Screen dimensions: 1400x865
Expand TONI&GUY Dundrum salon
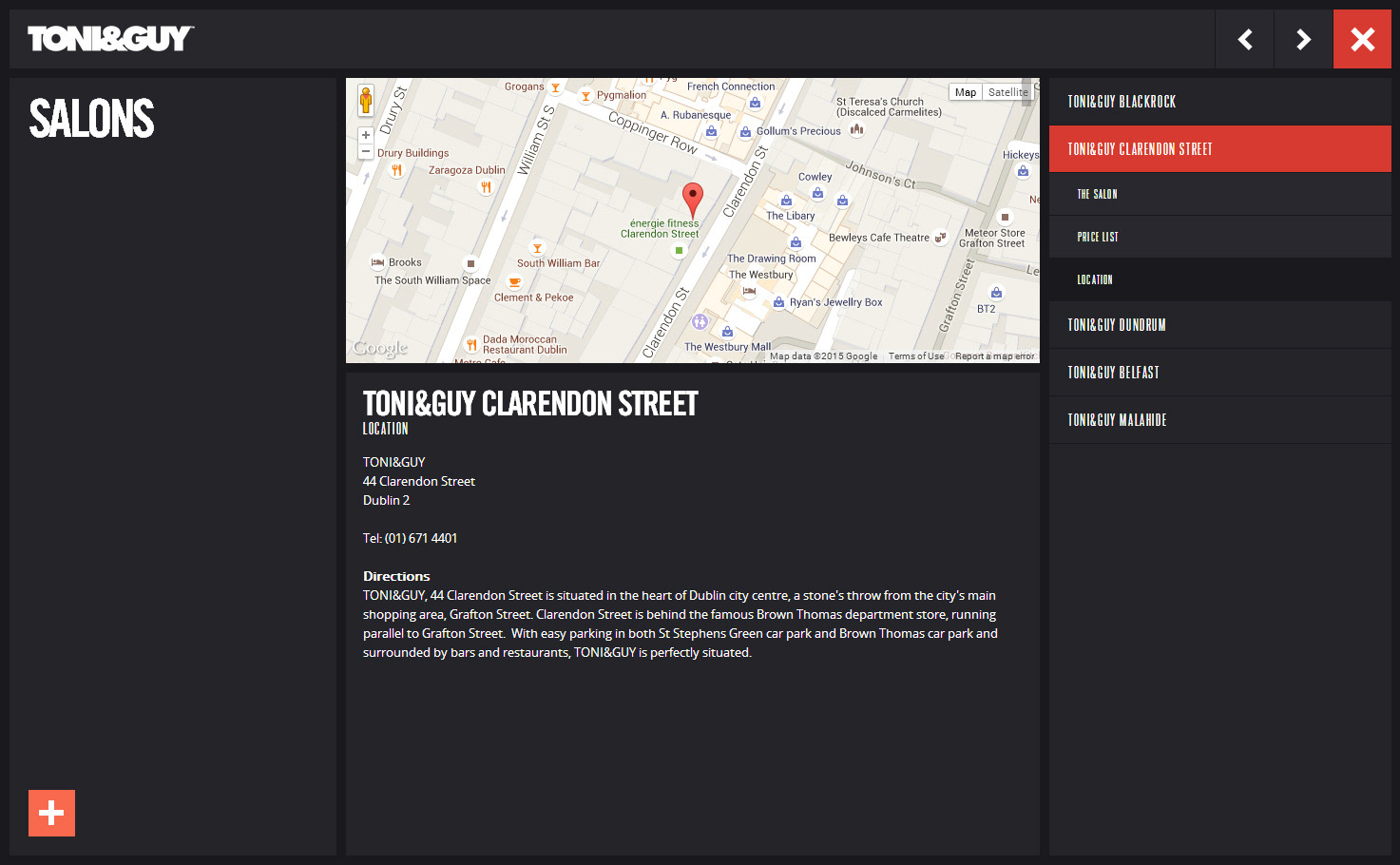point(1117,325)
